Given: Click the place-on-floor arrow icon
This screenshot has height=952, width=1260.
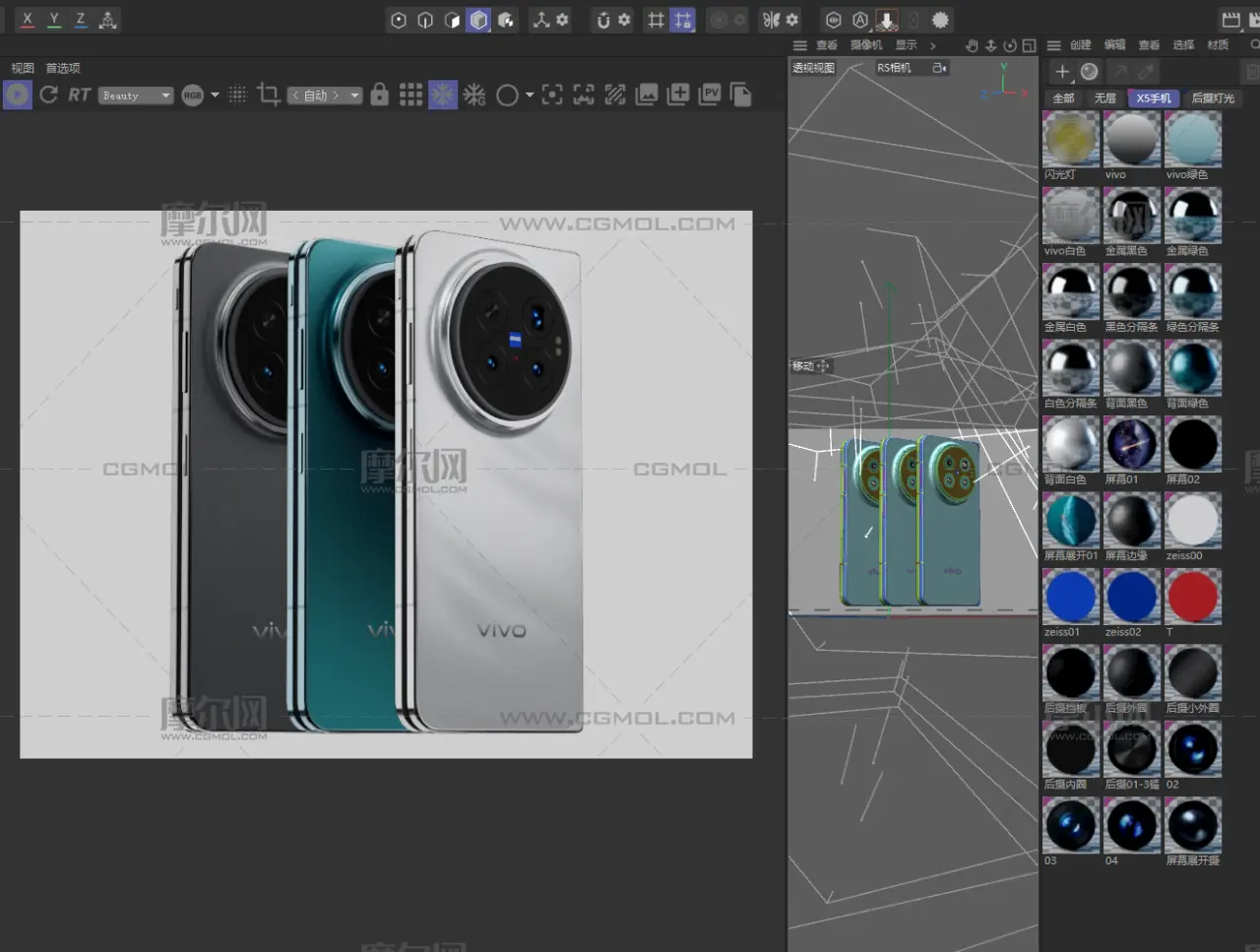Looking at the screenshot, I should (887, 20).
